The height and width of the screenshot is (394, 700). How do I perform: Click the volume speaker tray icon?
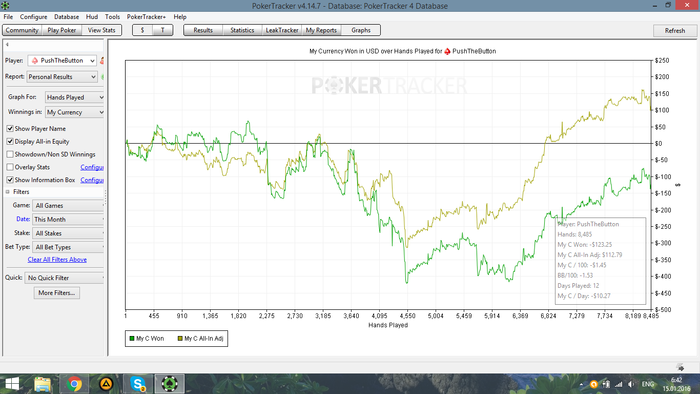631,384
